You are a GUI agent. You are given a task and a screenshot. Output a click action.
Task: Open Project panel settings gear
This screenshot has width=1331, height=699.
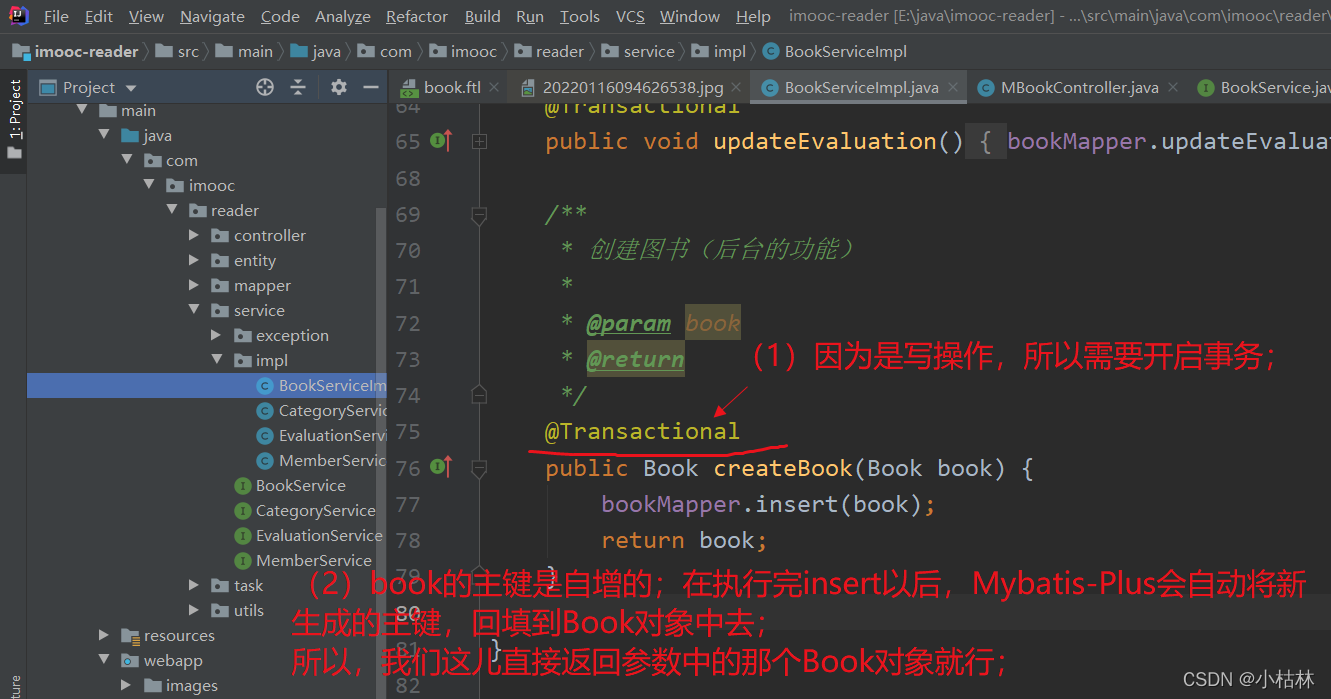[x=339, y=88]
